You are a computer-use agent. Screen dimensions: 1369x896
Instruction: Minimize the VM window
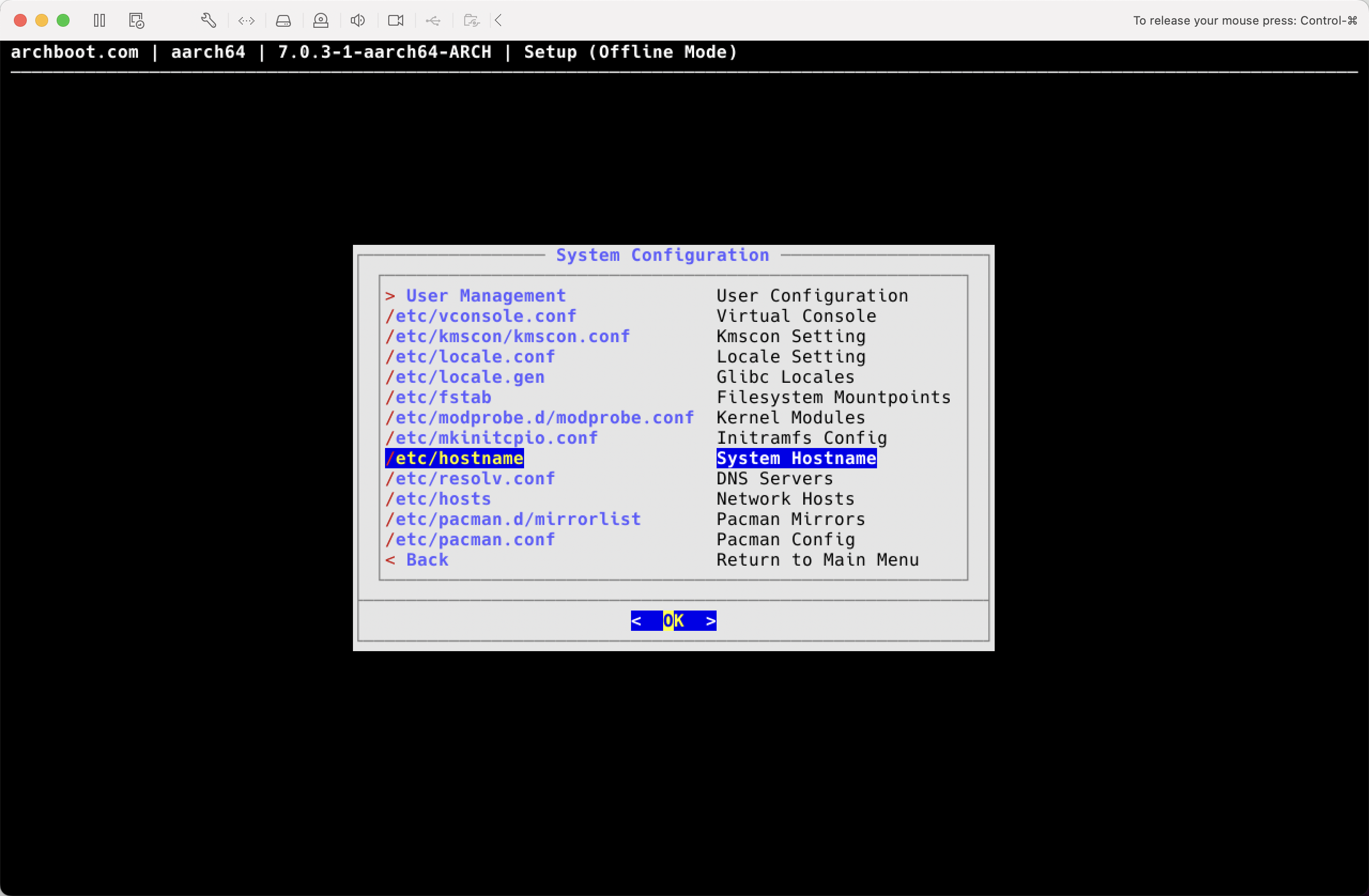coord(41,21)
